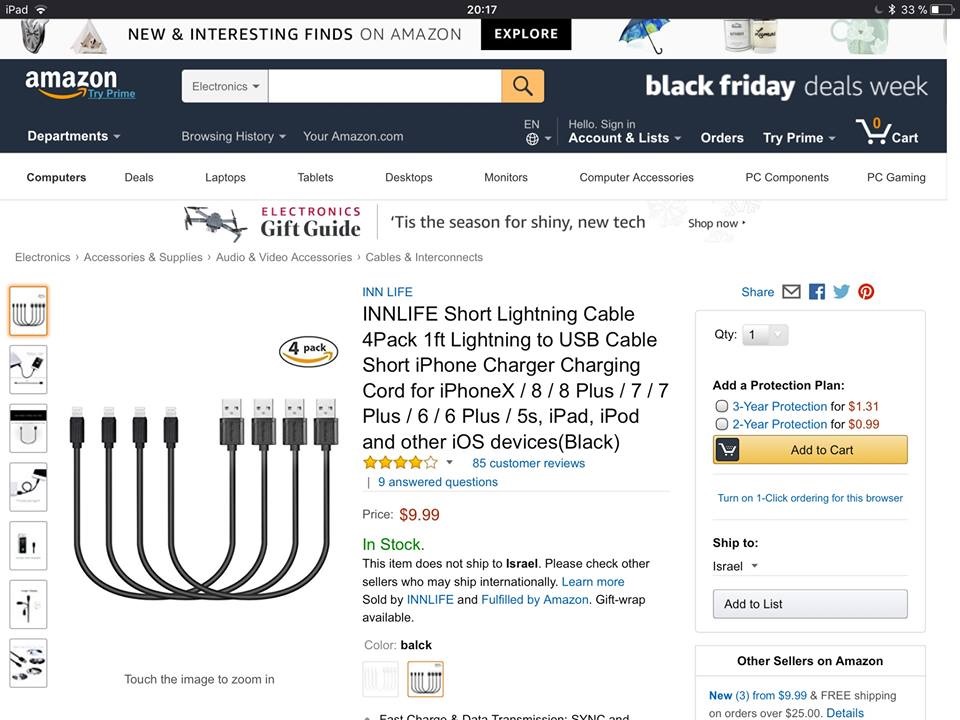Open the Qty quantity dropdown
This screenshot has width=960, height=720.
tap(766, 335)
